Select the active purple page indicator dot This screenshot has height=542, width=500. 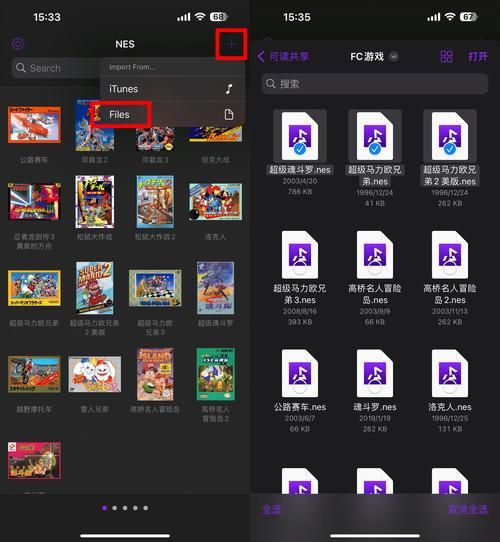(x=104, y=508)
